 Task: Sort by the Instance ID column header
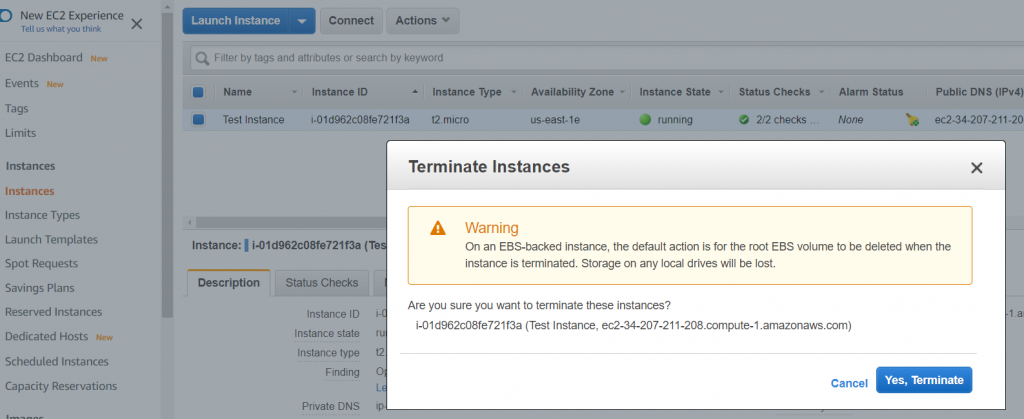tap(340, 92)
